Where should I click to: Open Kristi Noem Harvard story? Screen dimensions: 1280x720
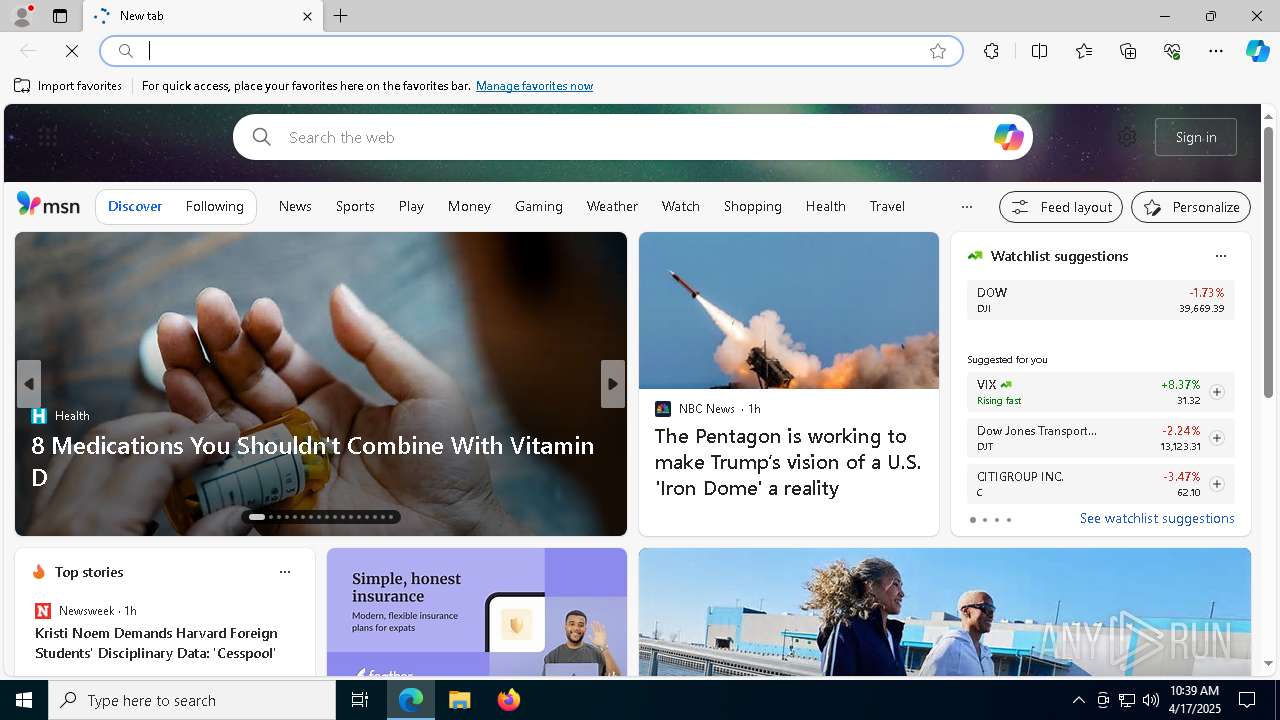pyautogui.click(x=156, y=643)
